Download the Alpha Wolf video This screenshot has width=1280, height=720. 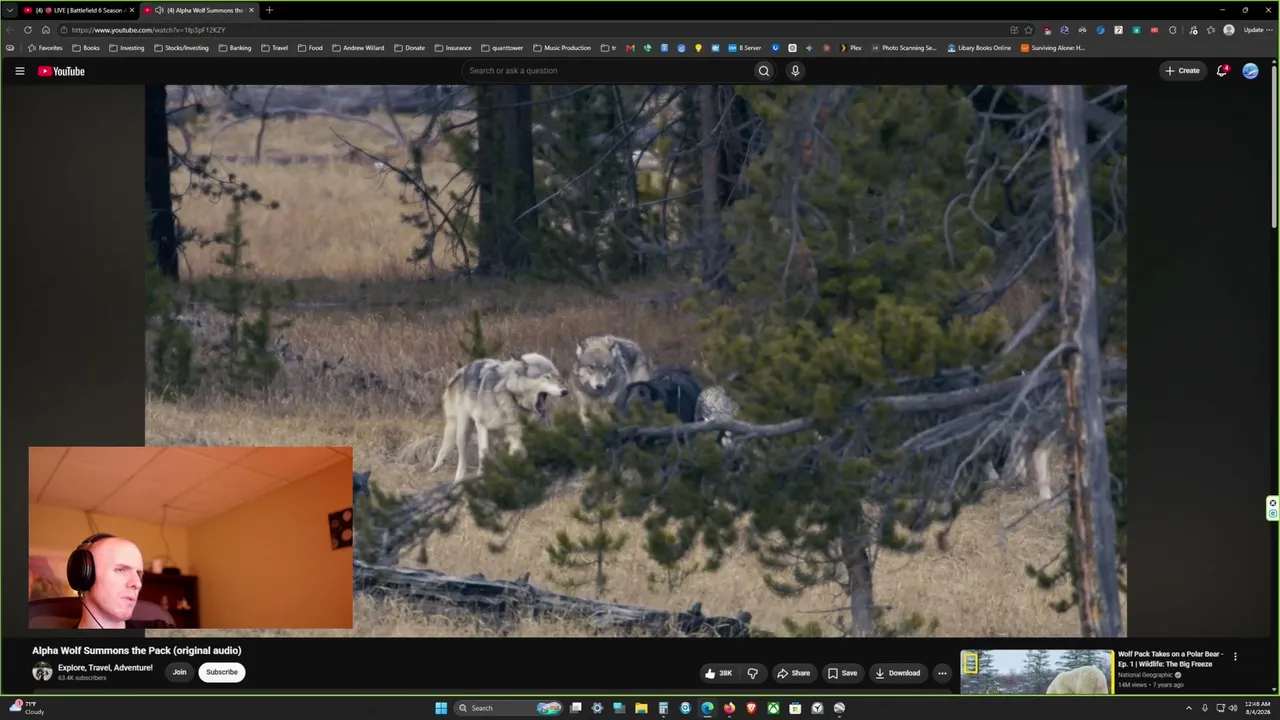898,673
